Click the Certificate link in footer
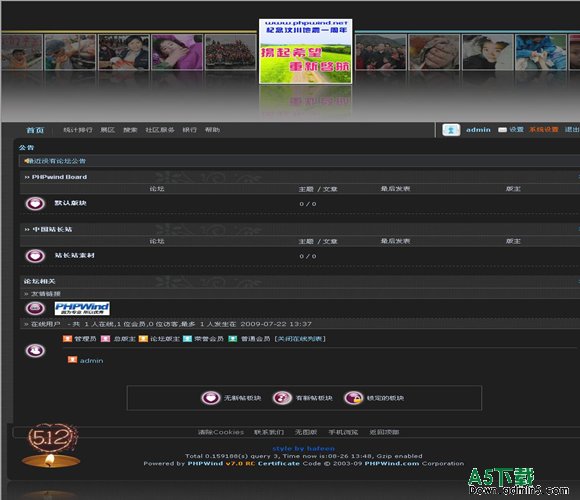The height and width of the screenshot is (500, 580). [x=279, y=463]
